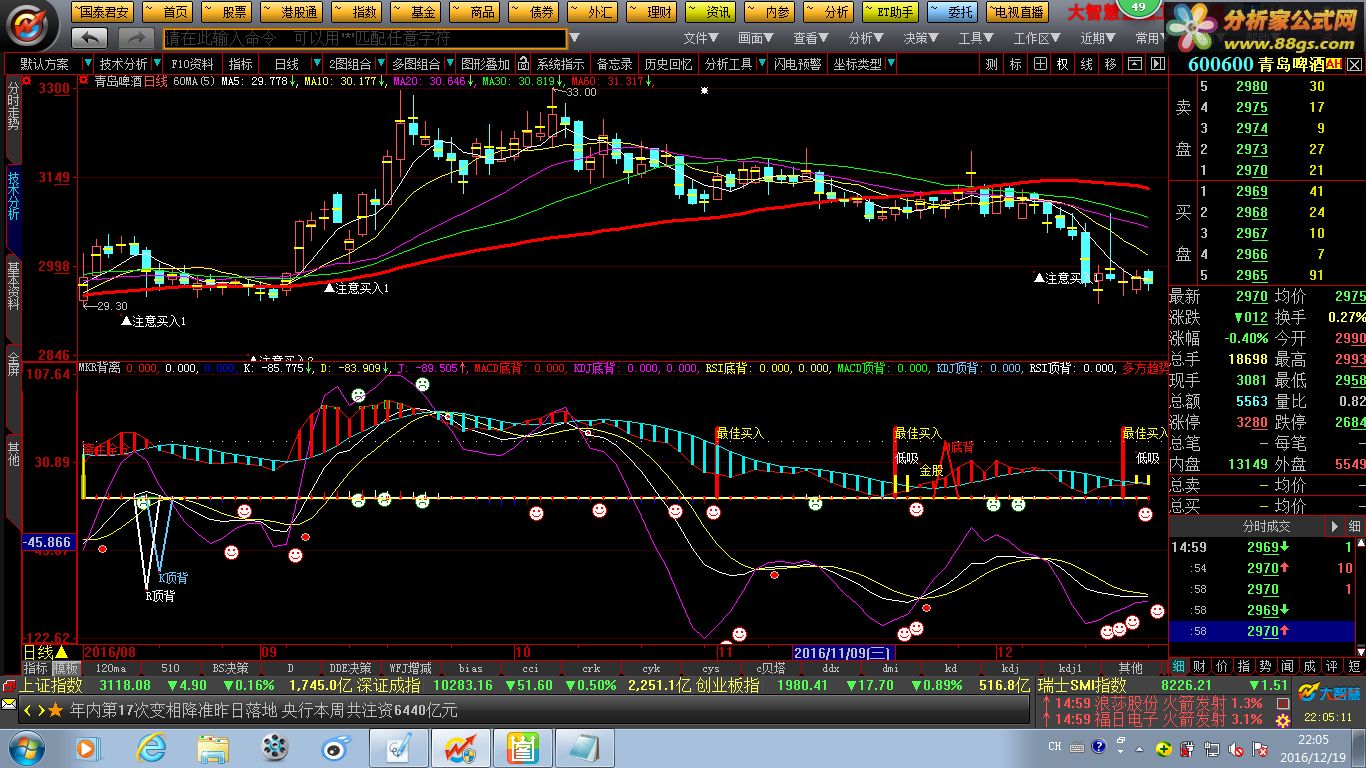Click the 大智慧 logo in status bar
1366x768 pixels.
[x=1328, y=694]
